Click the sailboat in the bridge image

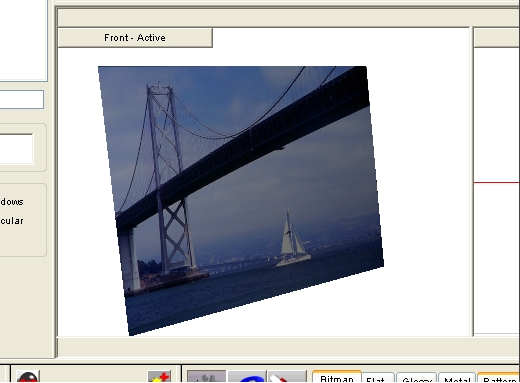click(x=293, y=239)
